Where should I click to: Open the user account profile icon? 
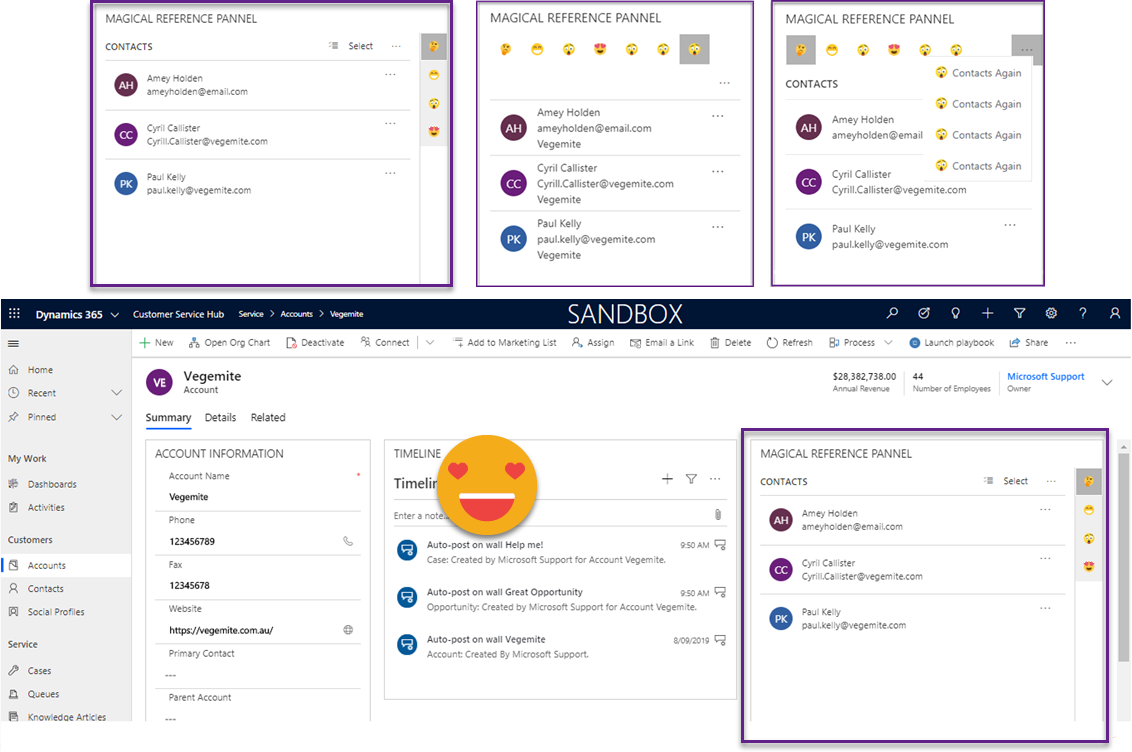1115,313
